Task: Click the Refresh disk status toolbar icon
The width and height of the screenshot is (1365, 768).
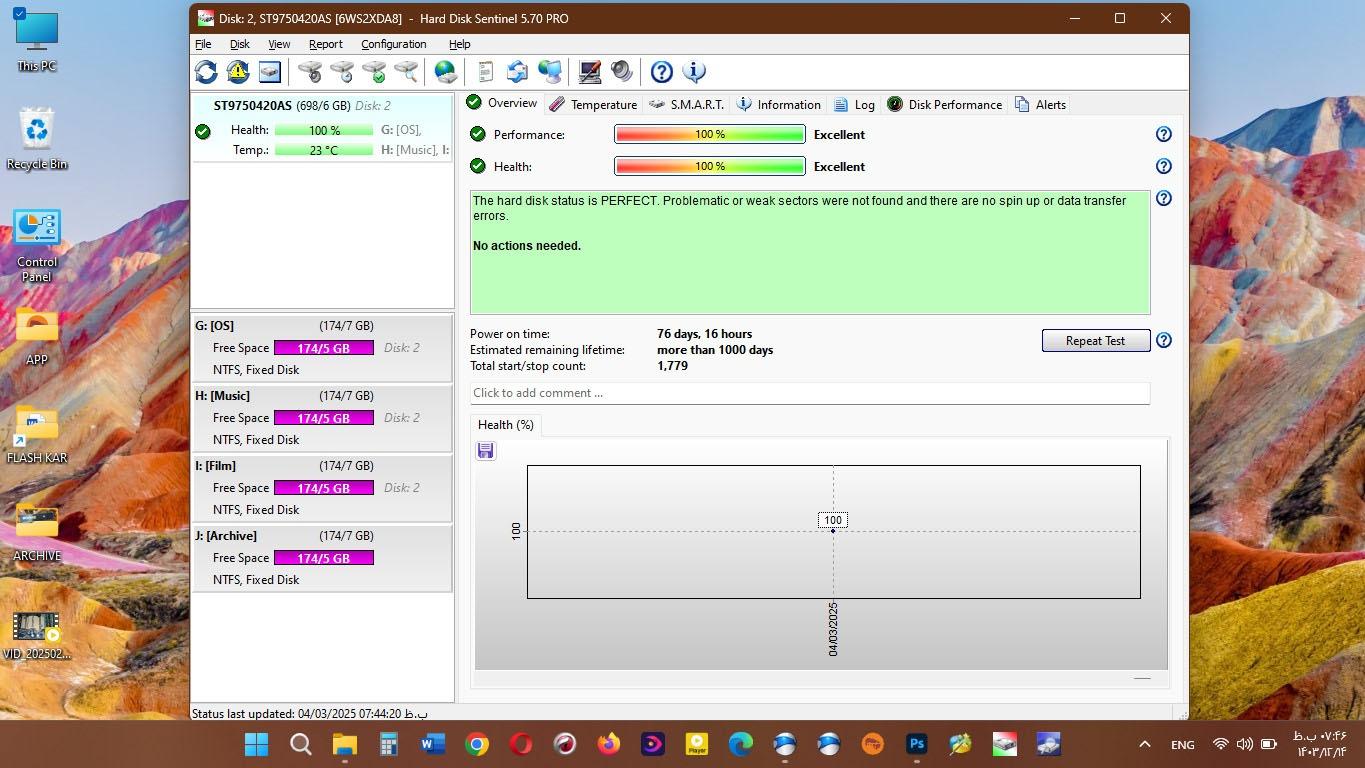Action: point(206,72)
